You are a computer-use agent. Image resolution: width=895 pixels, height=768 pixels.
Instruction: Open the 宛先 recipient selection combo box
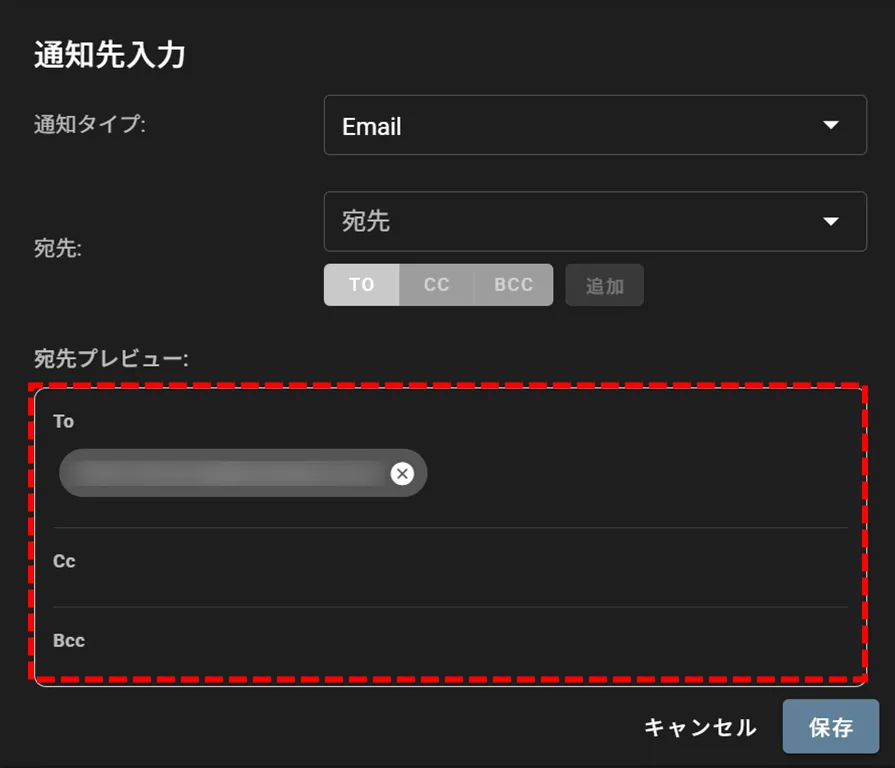594,221
